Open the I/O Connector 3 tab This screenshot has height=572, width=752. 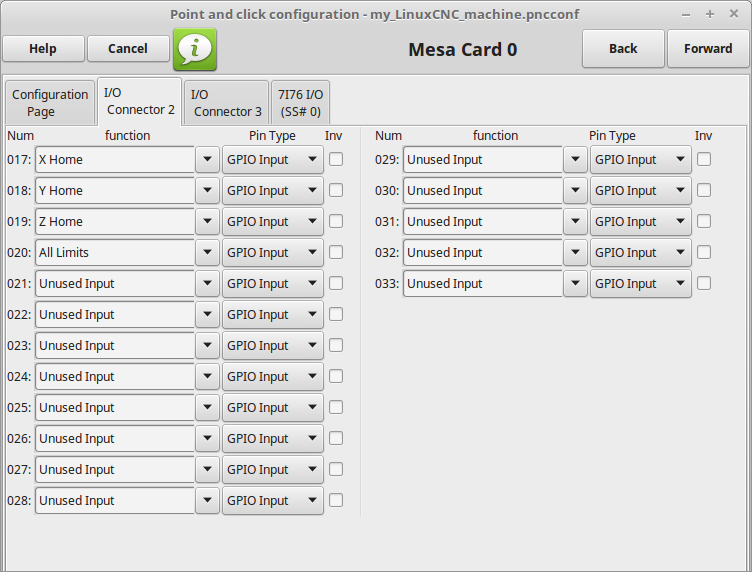pos(226,103)
